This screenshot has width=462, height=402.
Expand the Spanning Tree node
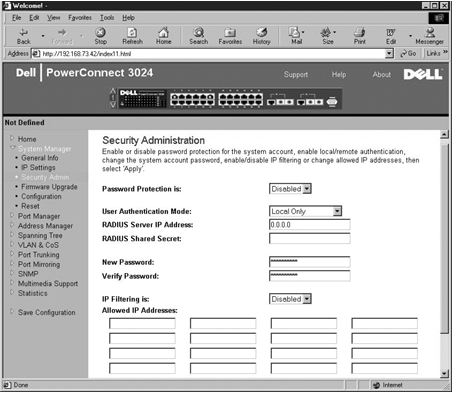(x=12, y=235)
